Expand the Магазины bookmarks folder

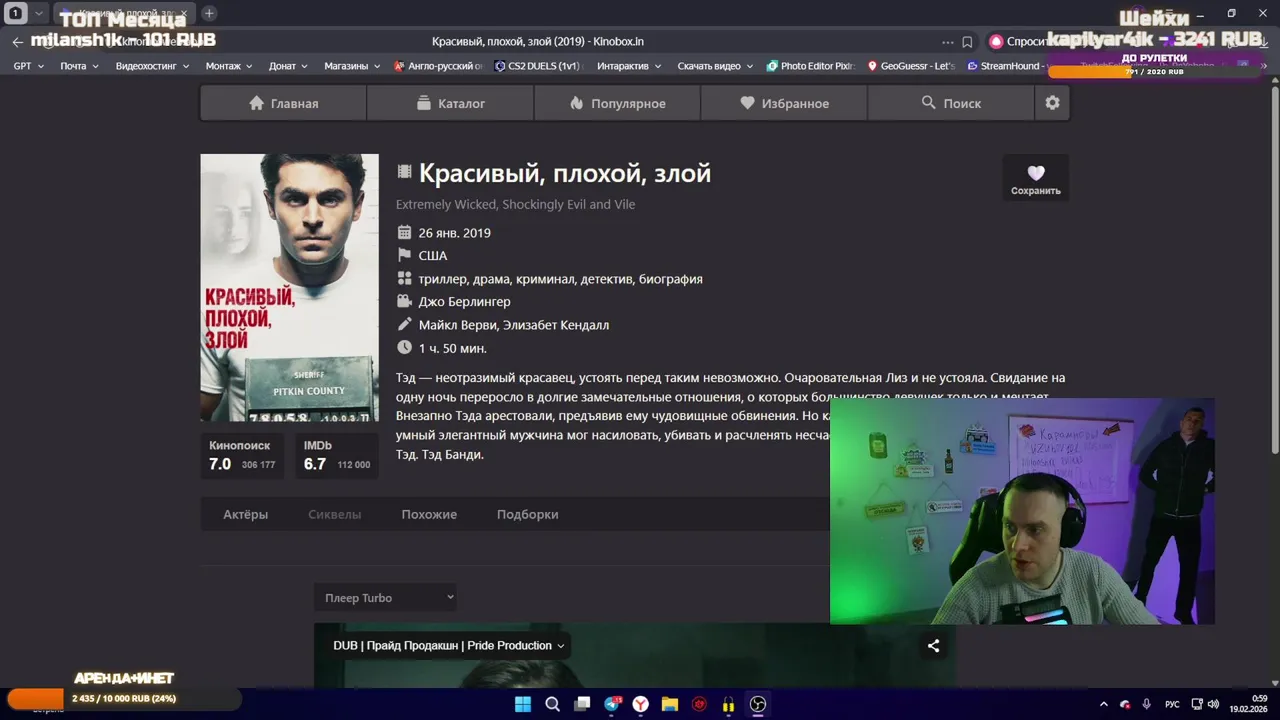click(352, 66)
